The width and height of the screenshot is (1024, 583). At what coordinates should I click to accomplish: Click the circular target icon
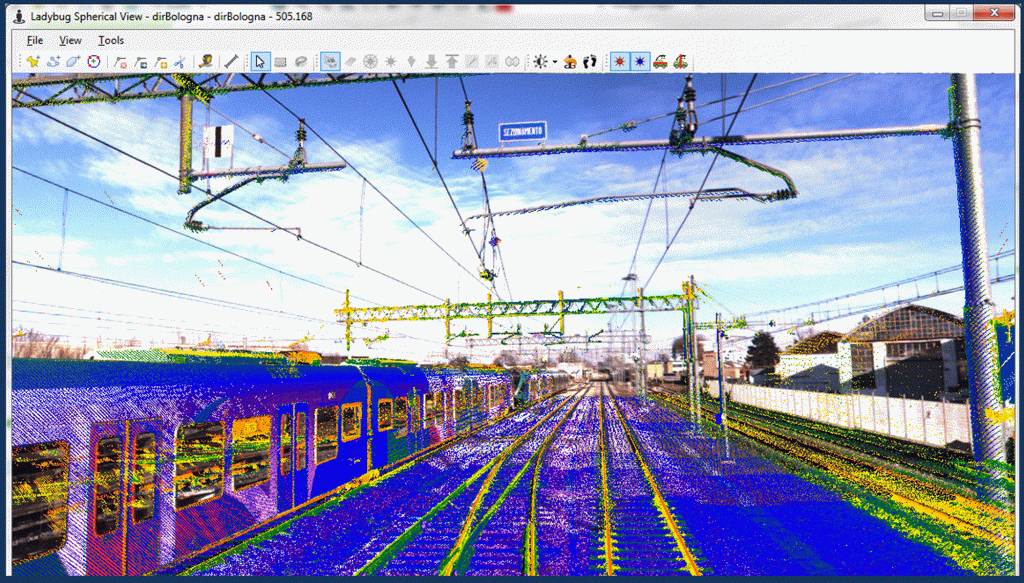(94, 62)
